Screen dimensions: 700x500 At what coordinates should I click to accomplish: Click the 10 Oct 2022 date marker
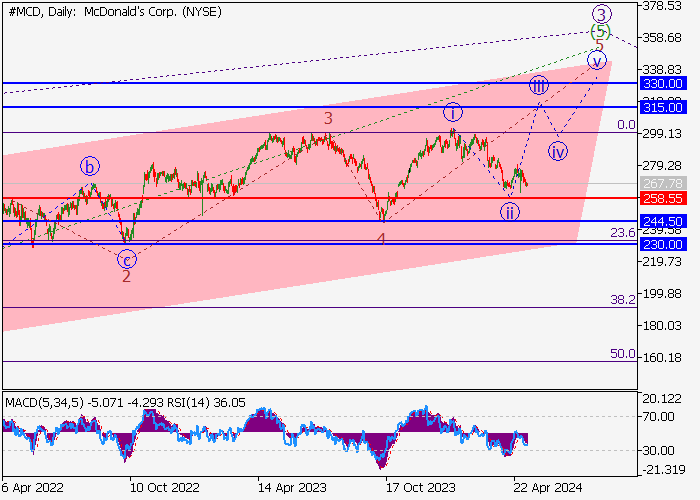[x=163, y=487]
